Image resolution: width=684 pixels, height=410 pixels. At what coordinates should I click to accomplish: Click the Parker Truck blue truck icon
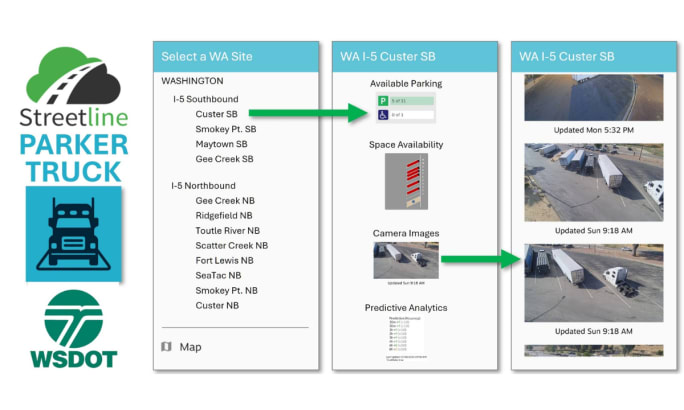pos(73,234)
